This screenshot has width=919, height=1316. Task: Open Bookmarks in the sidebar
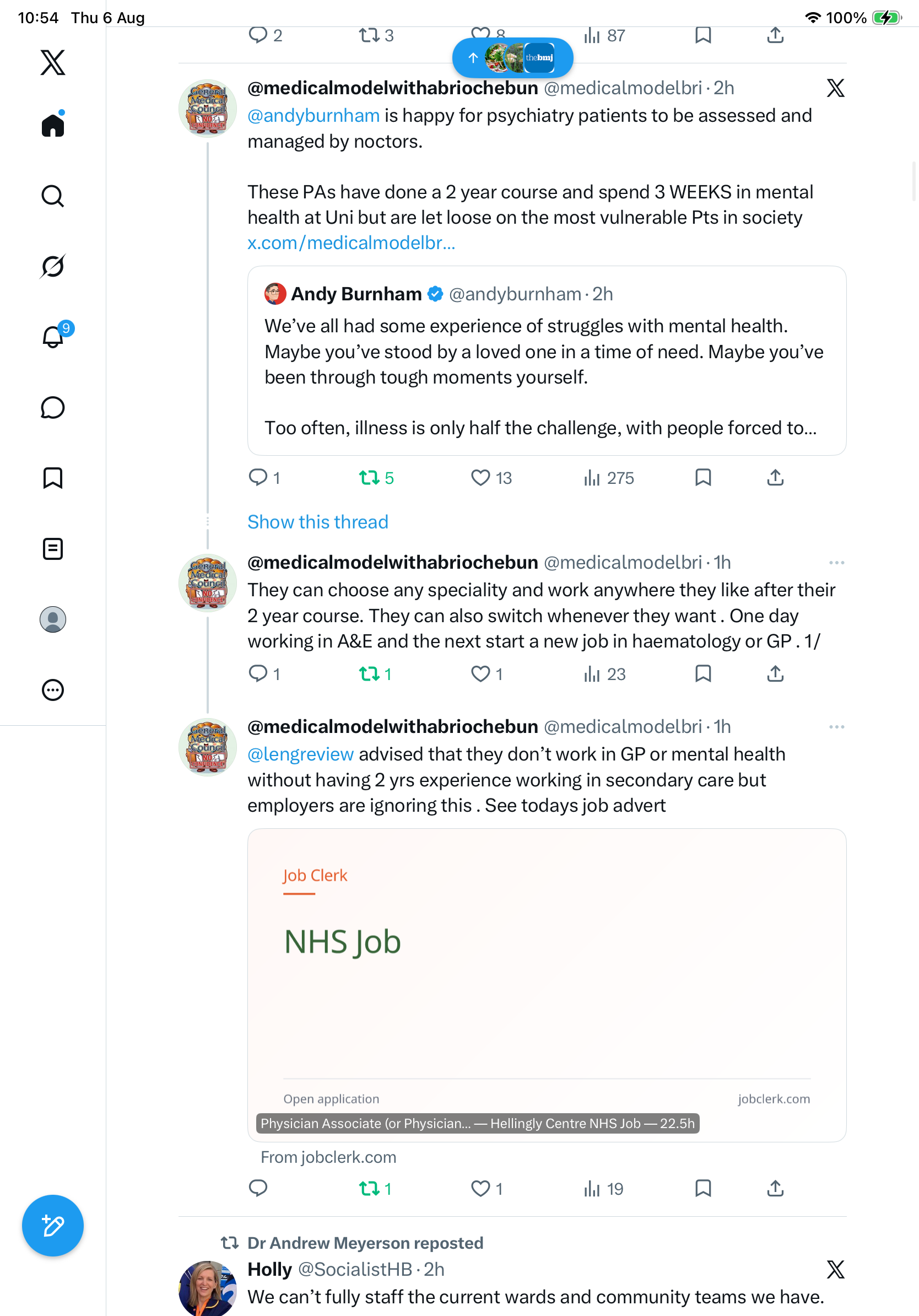tap(53, 478)
